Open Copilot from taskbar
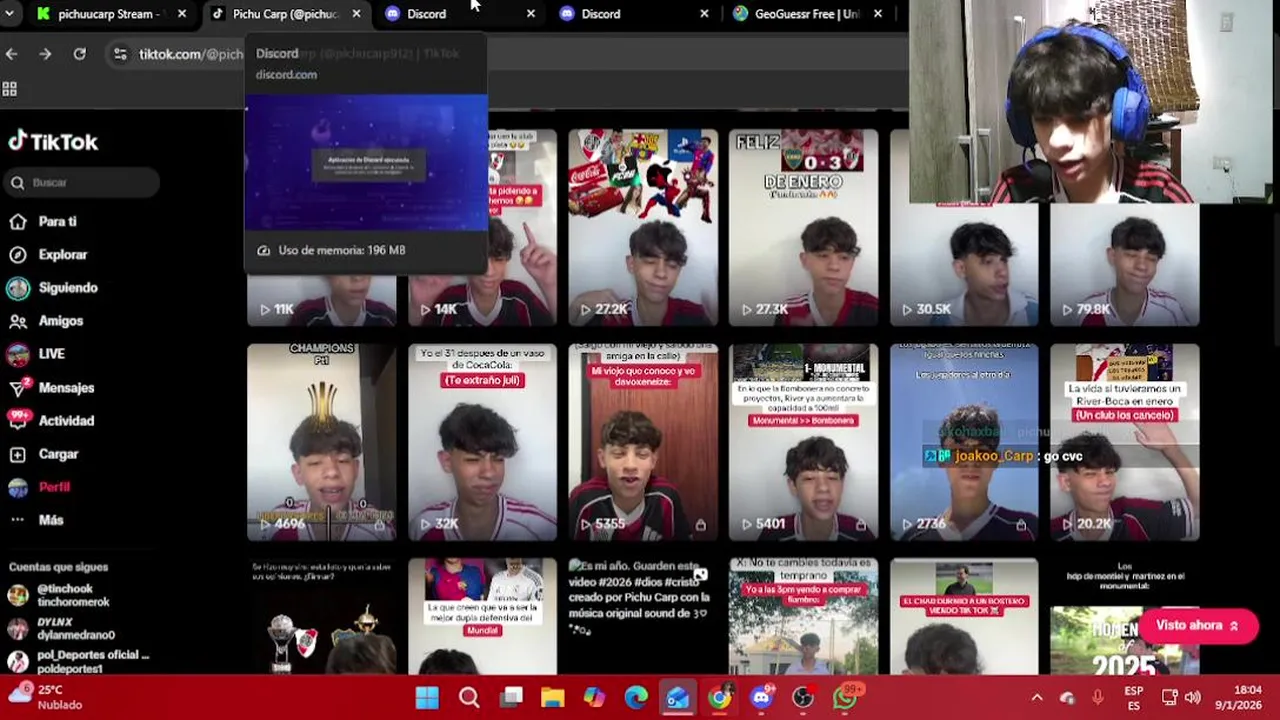 pyautogui.click(x=594, y=698)
